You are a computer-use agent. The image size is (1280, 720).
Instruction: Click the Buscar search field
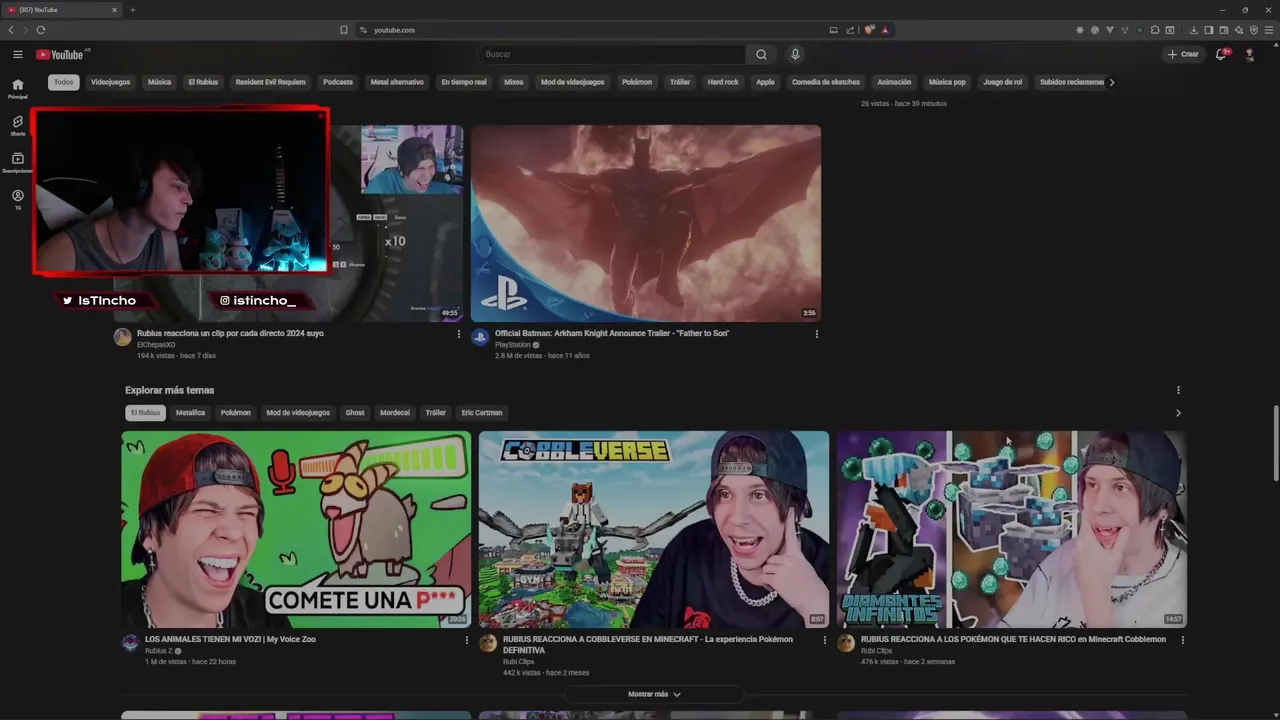click(x=610, y=54)
